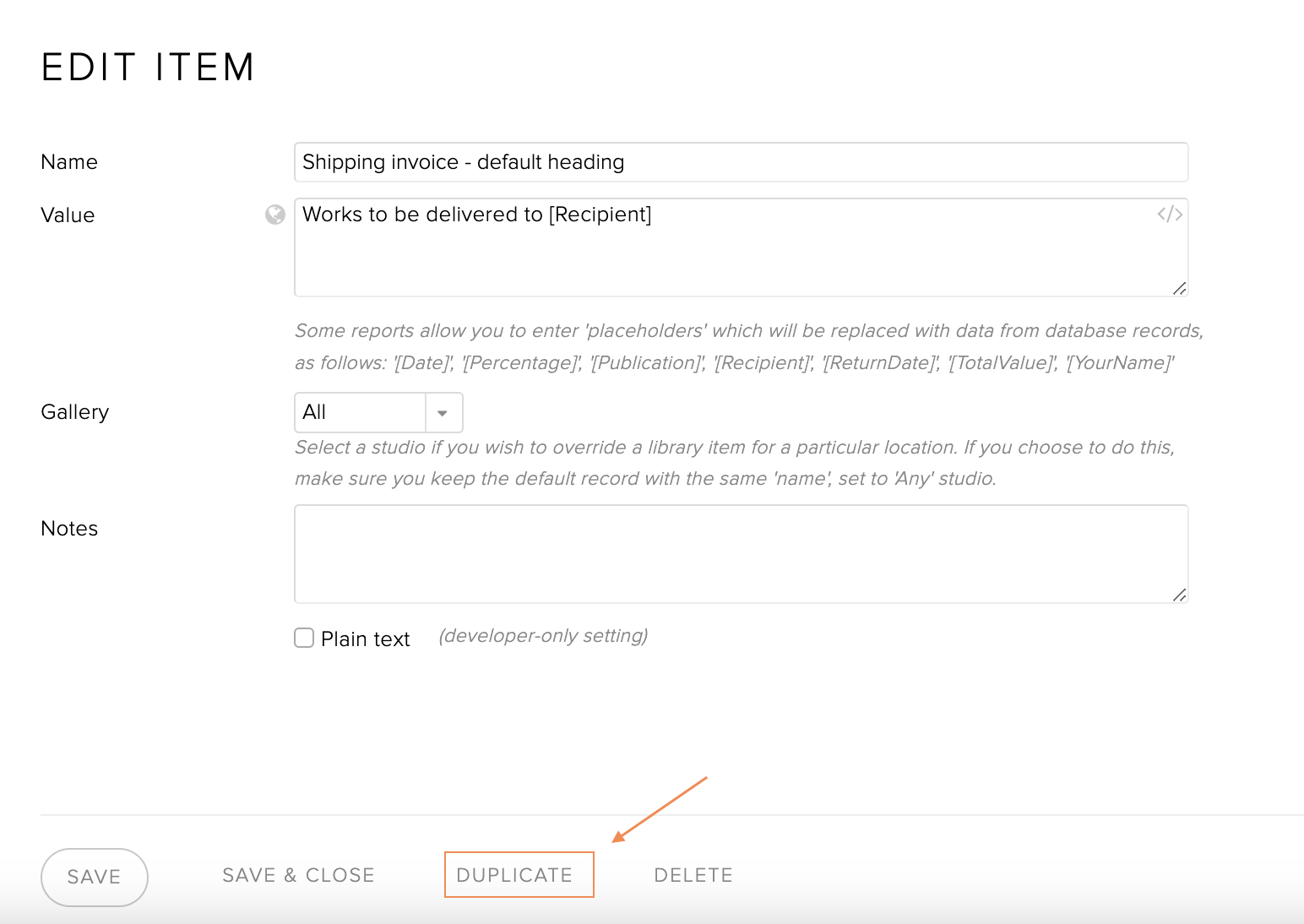Click Save & Close

tap(298, 875)
